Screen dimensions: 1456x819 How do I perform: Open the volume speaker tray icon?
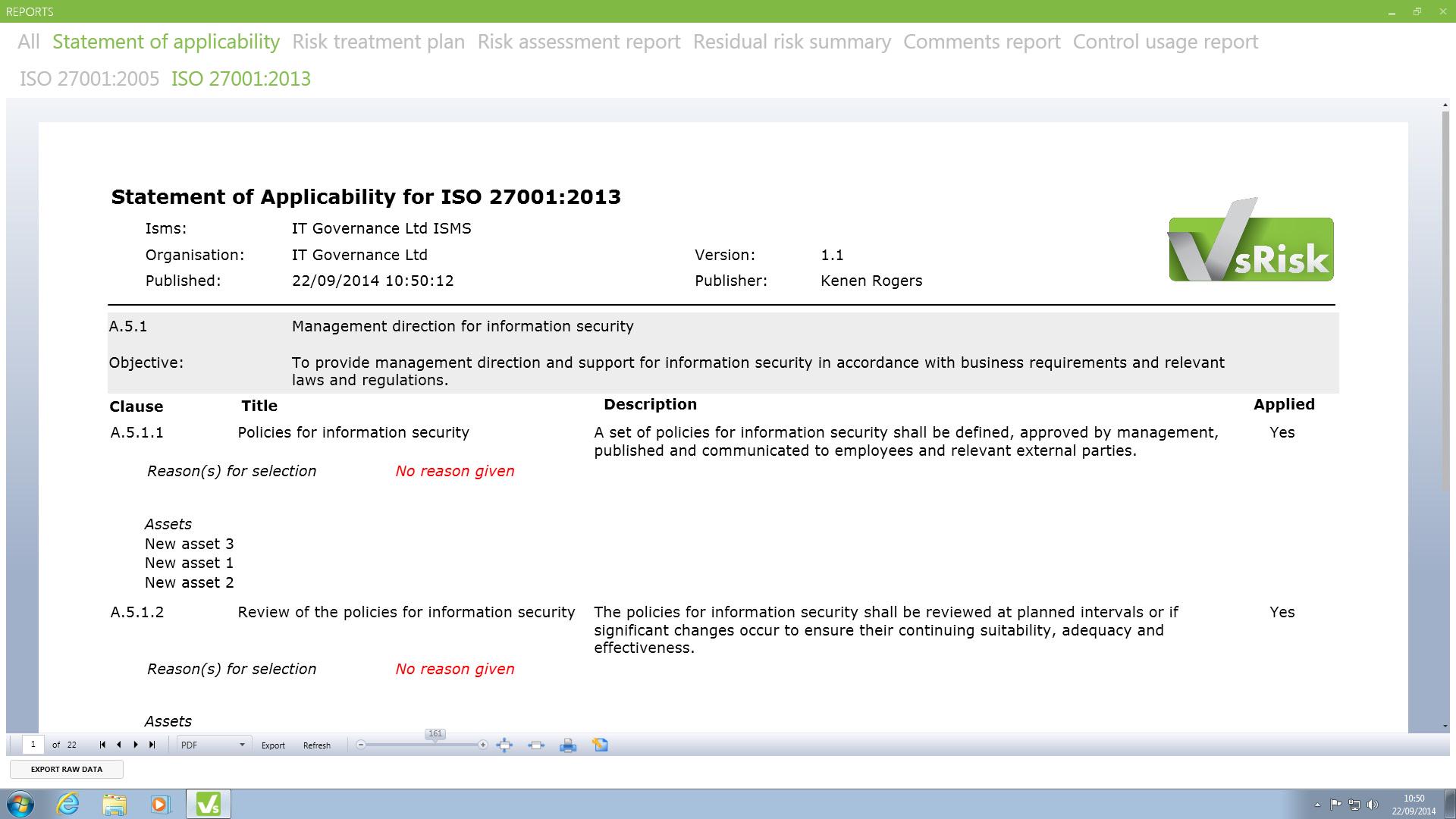pyautogui.click(x=1373, y=805)
